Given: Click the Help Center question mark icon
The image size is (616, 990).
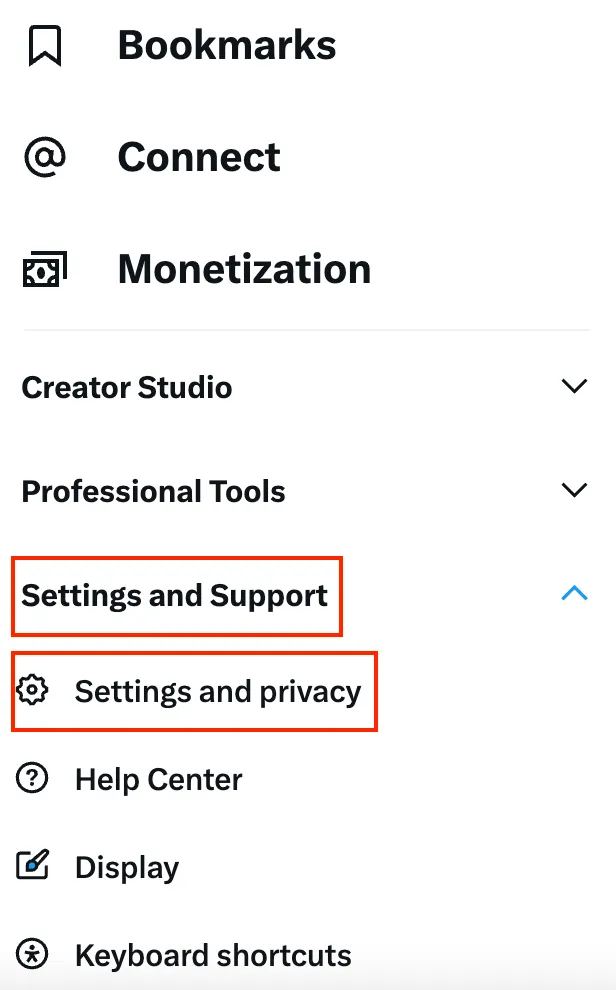Looking at the screenshot, I should 34,779.
